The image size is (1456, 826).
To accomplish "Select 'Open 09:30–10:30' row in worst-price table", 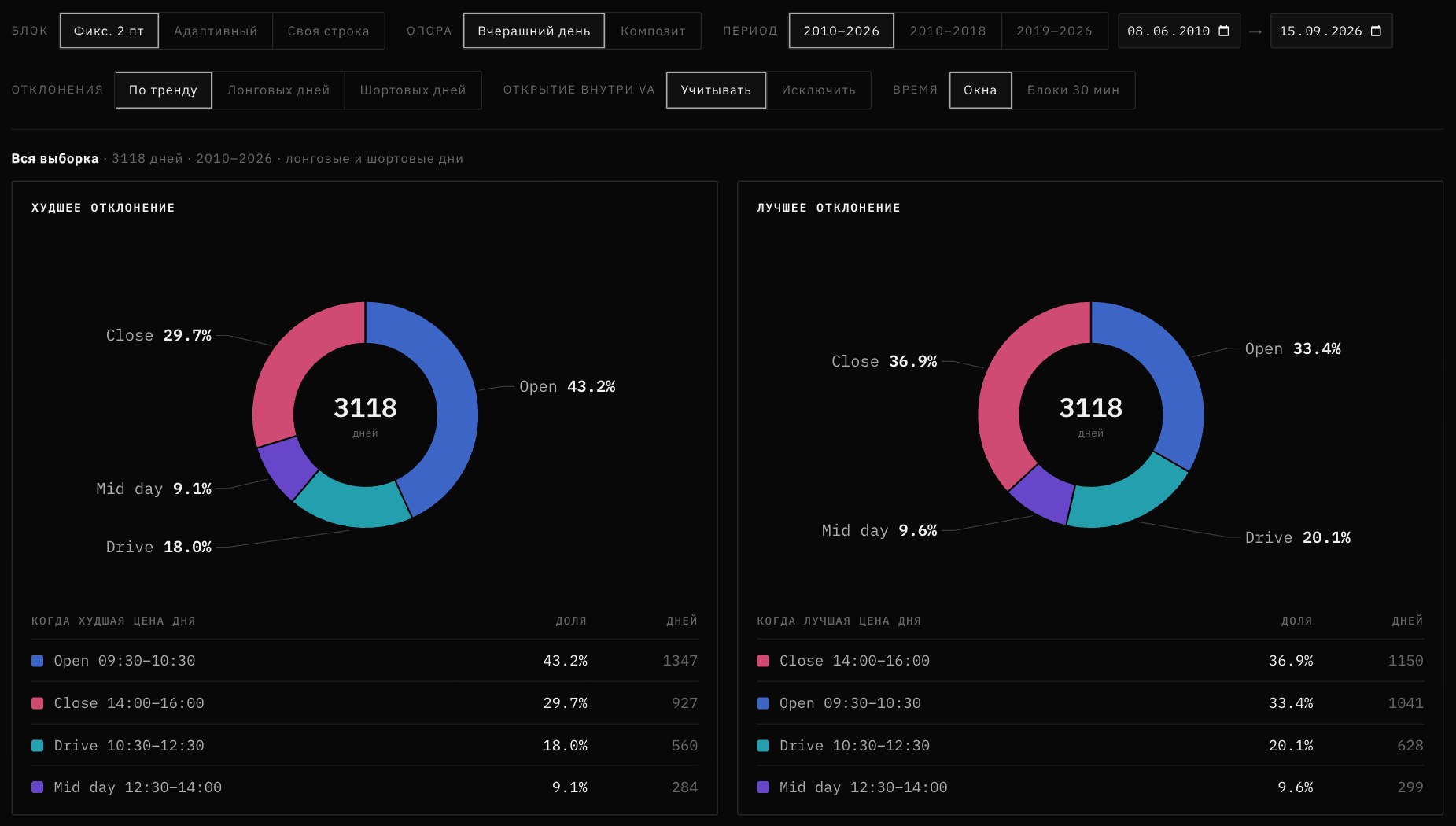I will (364, 661).
